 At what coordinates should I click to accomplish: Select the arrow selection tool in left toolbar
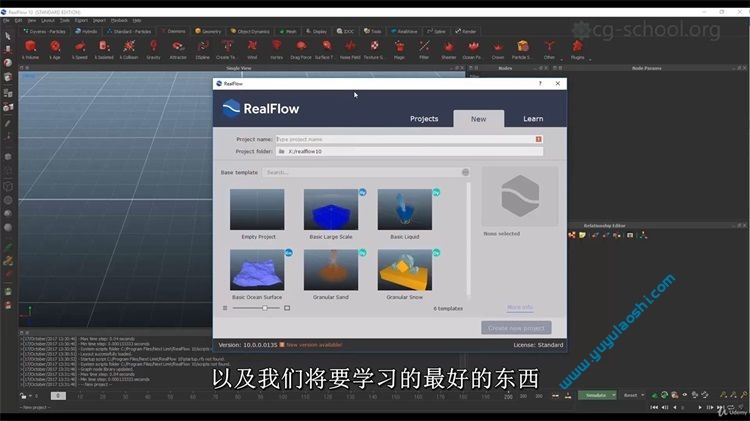click(x=8, y=36)
